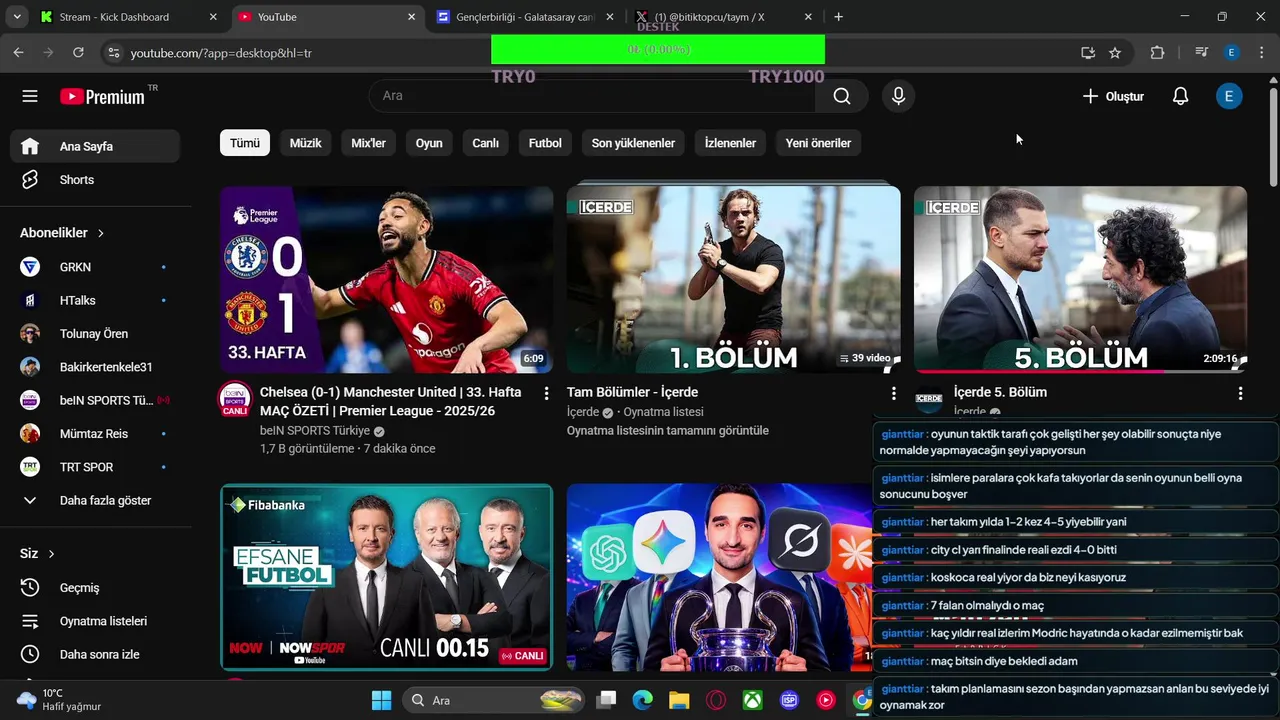Open the GRKN channel subscription
Viewport: 1280px width, 720px height.
point(95,267)
